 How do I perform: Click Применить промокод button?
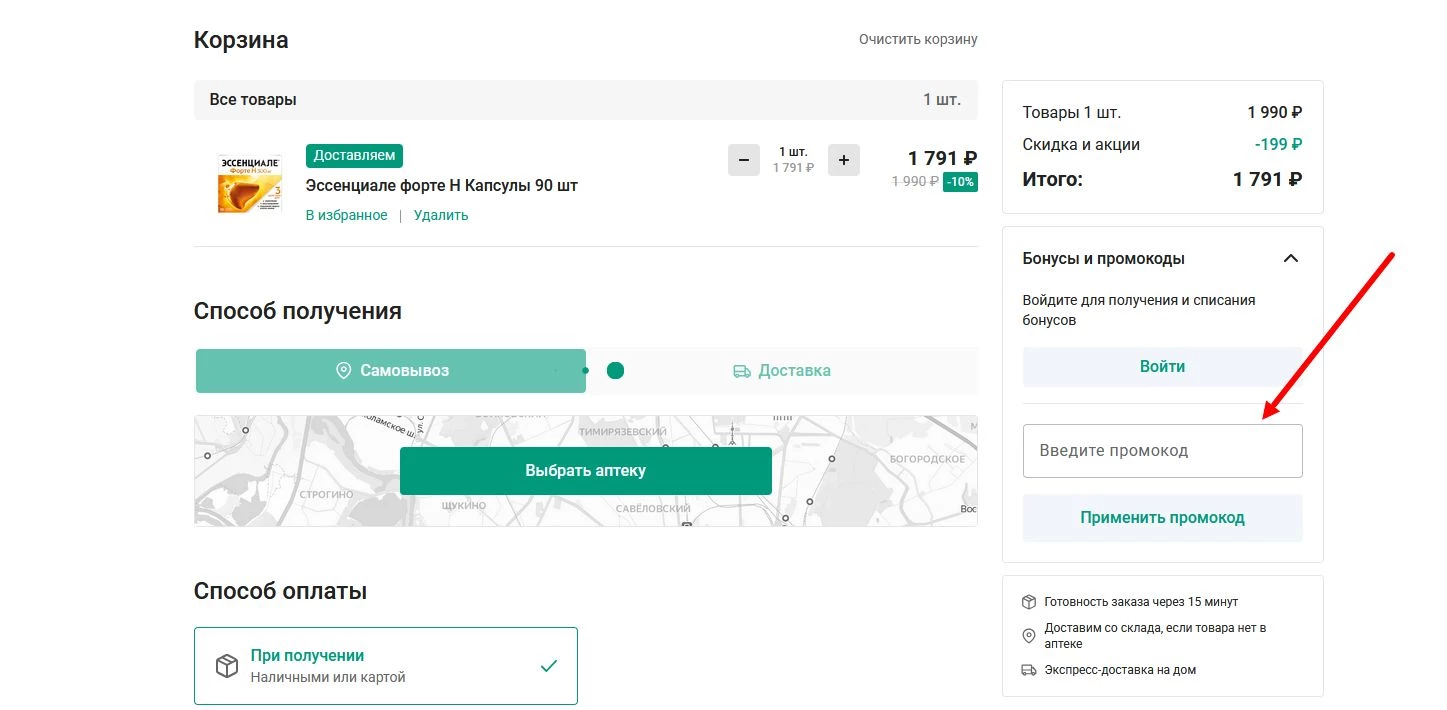1162,518
